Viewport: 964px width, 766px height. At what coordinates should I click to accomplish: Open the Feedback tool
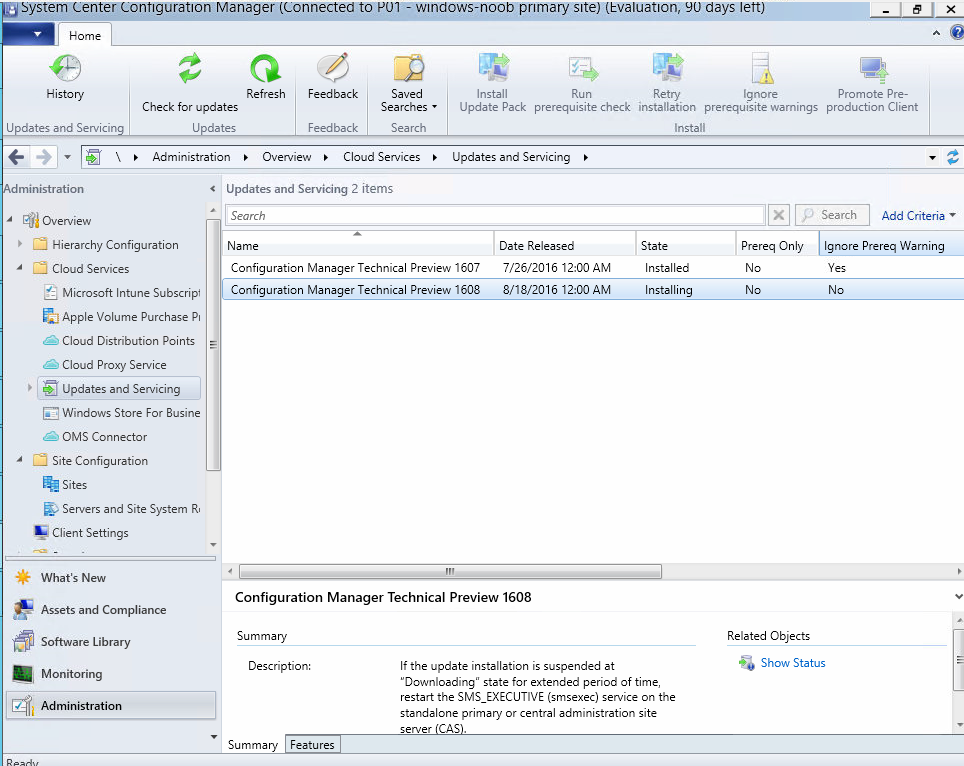coord(333,77)
